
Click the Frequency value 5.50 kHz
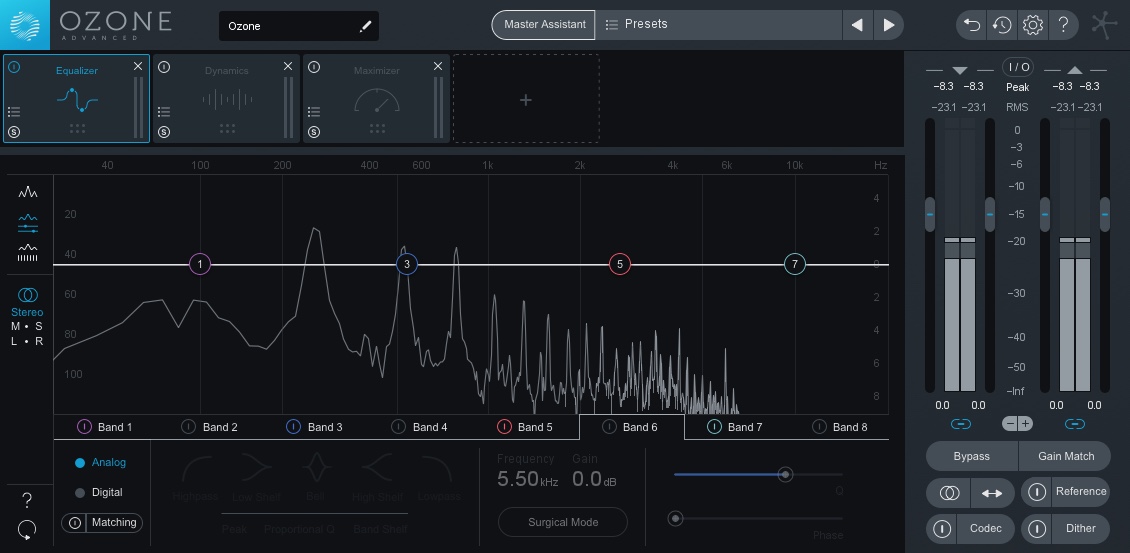pos(528,479)
